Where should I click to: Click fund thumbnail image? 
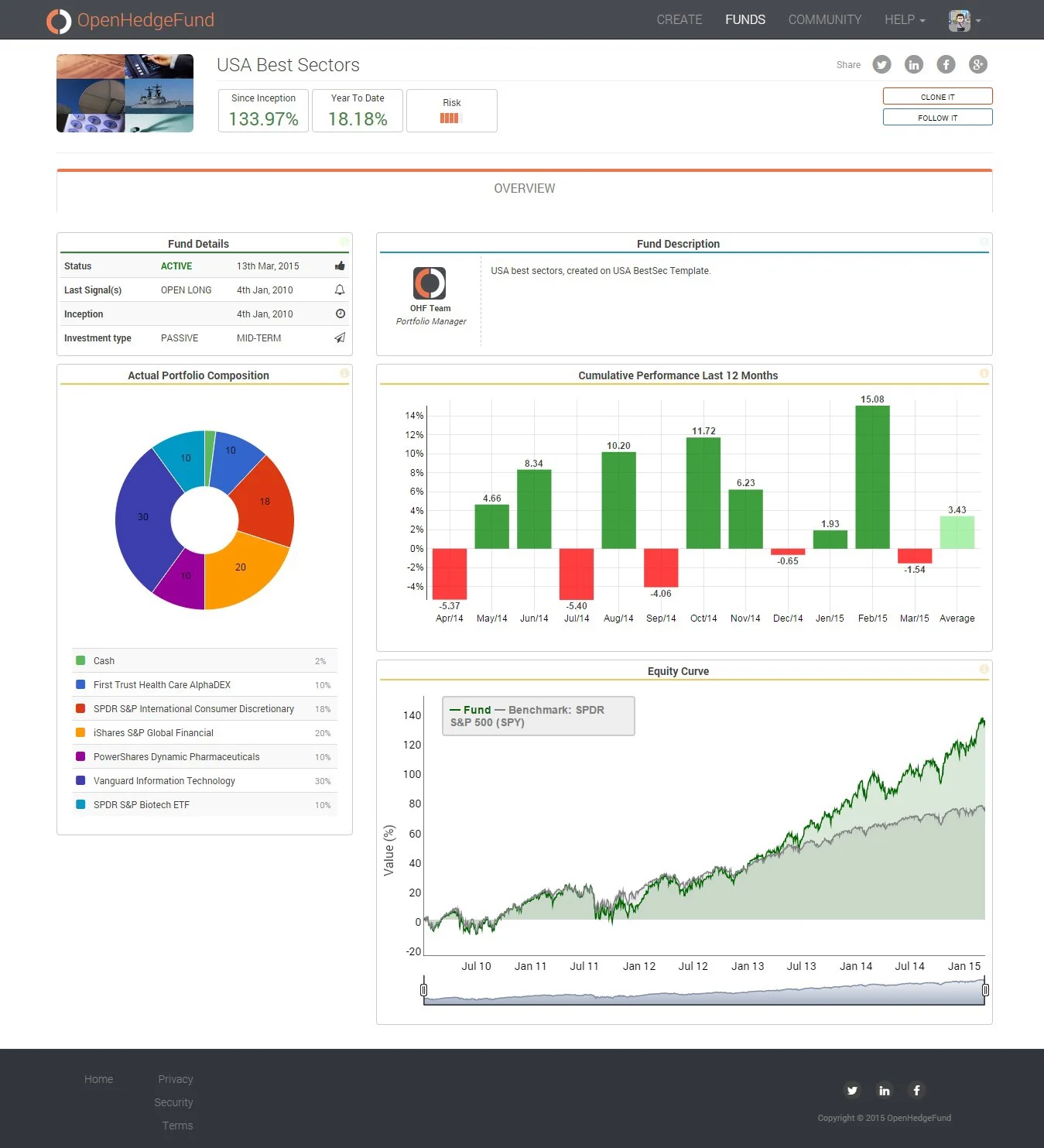pyautogui.click(x=125, y=93)
